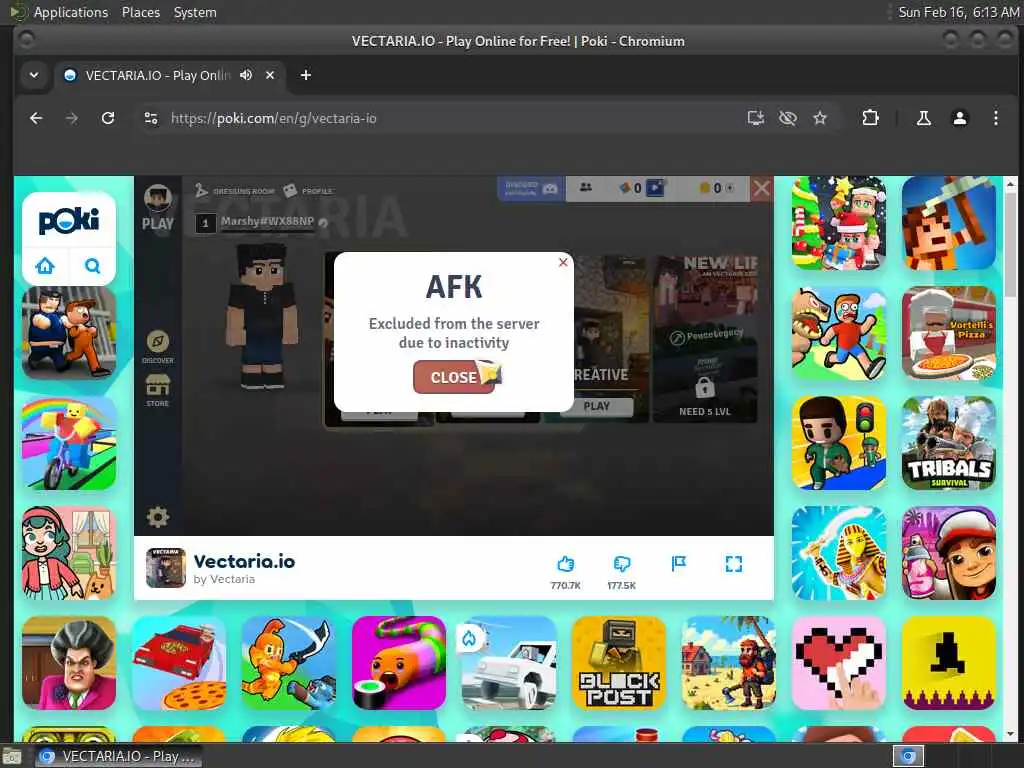Image resolution: width=1024 pixels, height=768 pixels.
Task: Click the Discord button in game header
Action: point(531,188)
